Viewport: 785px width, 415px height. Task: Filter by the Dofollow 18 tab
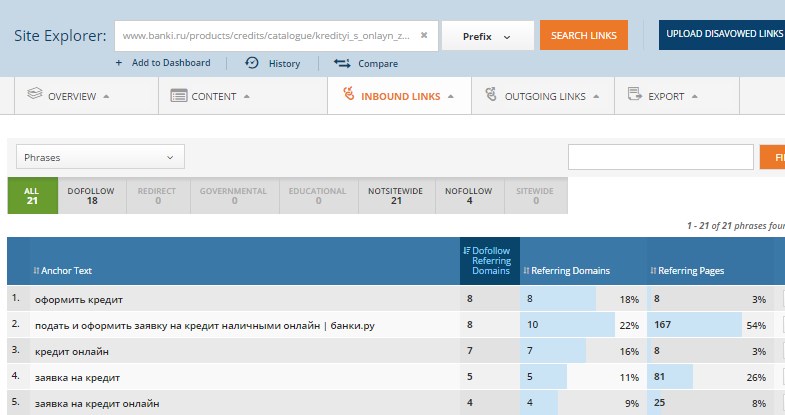click(x=92, y=196)
